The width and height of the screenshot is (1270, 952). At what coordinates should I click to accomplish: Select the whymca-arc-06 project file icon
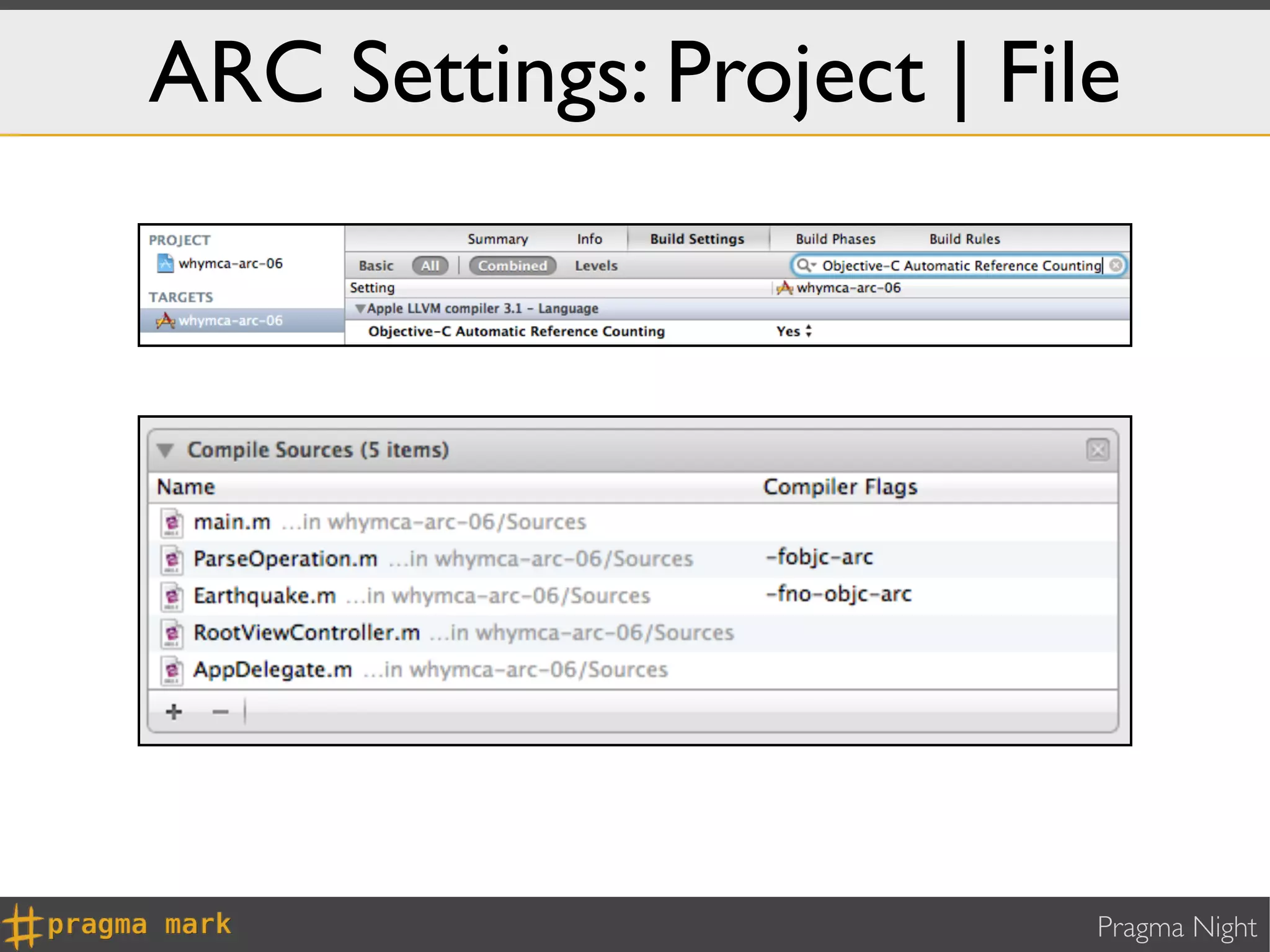[x=165, y=263]
